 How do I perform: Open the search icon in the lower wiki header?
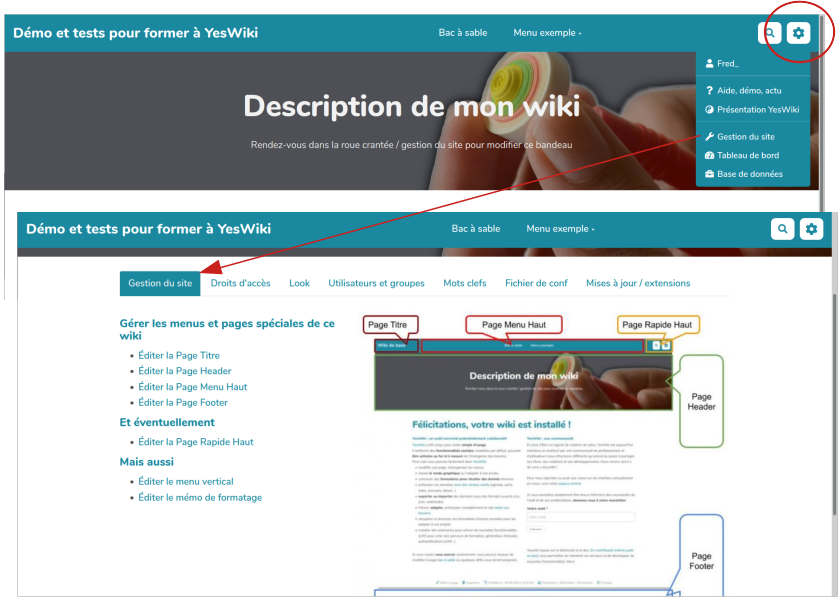point(783,229)
